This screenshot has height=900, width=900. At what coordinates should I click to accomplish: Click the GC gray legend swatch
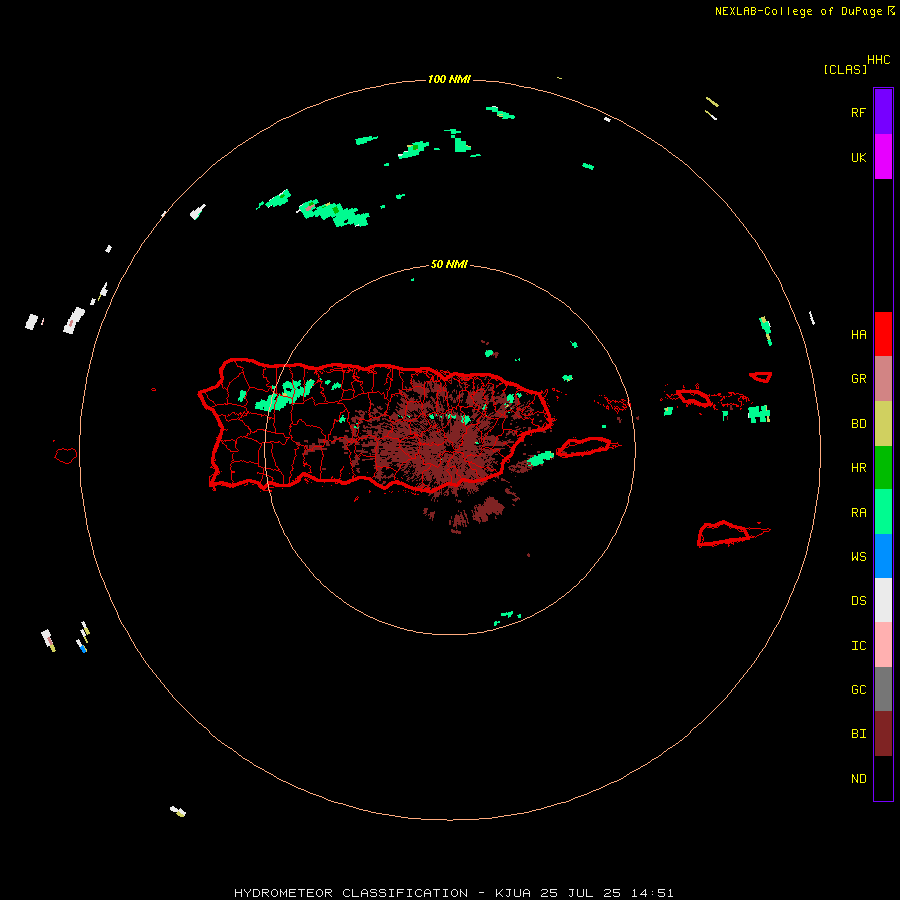(883, 689)
